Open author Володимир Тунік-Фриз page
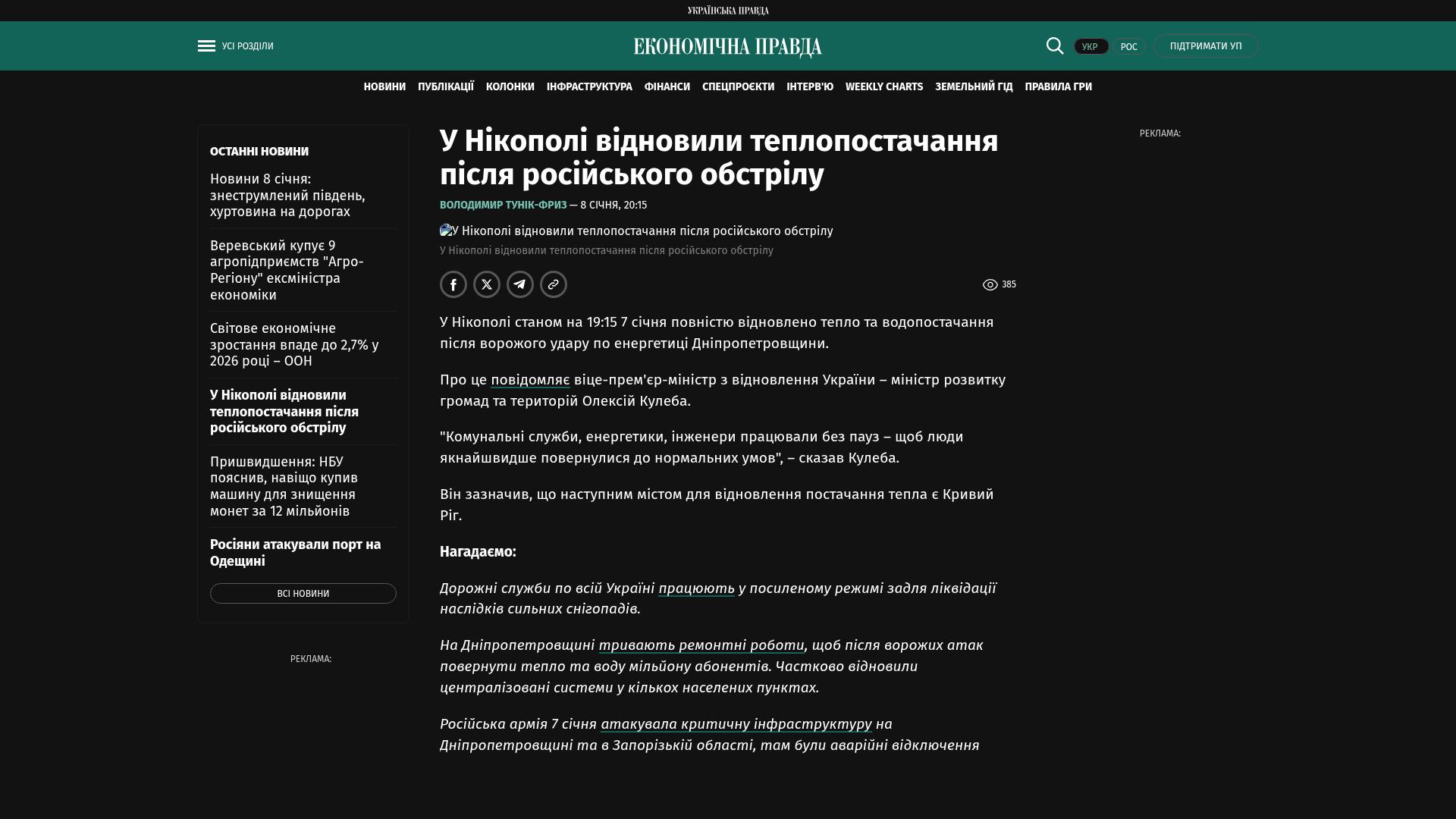The image size is (1456, 819). point(503,206)
